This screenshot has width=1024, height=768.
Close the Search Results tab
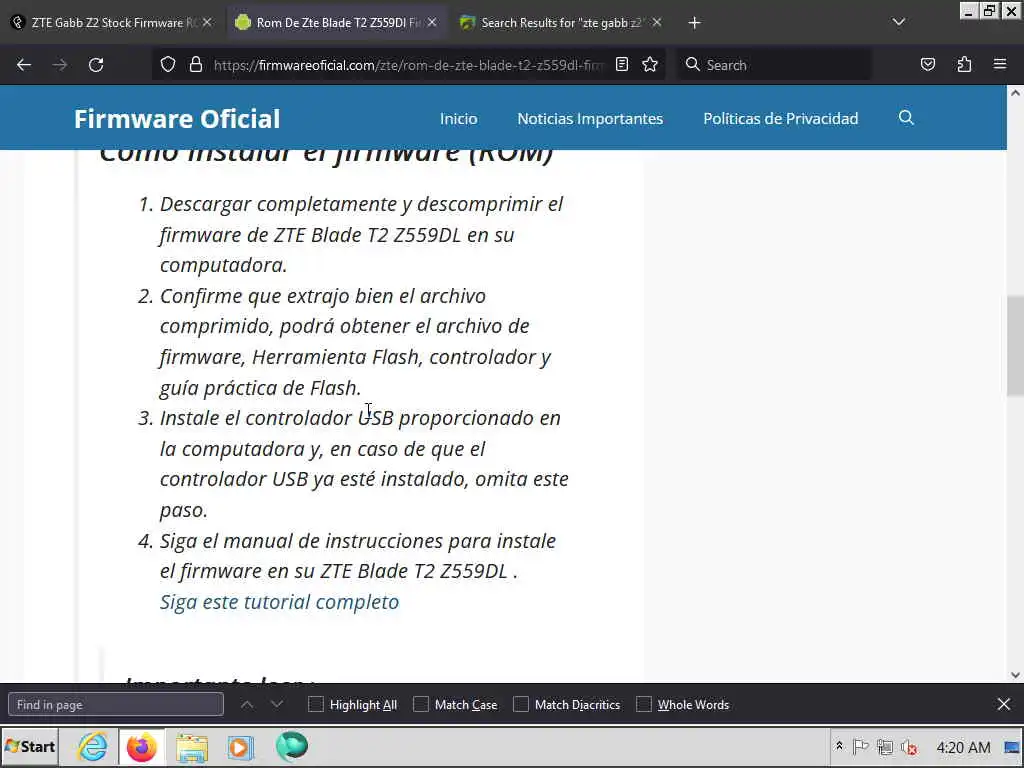click(657, 22)
